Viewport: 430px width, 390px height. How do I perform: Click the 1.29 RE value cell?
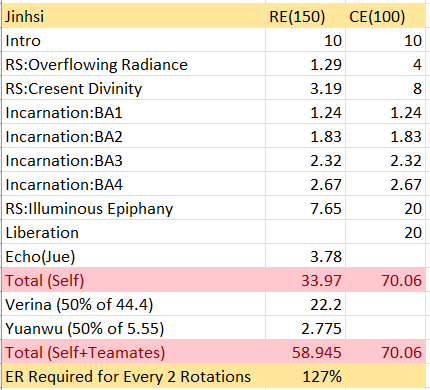coord(306,64)
